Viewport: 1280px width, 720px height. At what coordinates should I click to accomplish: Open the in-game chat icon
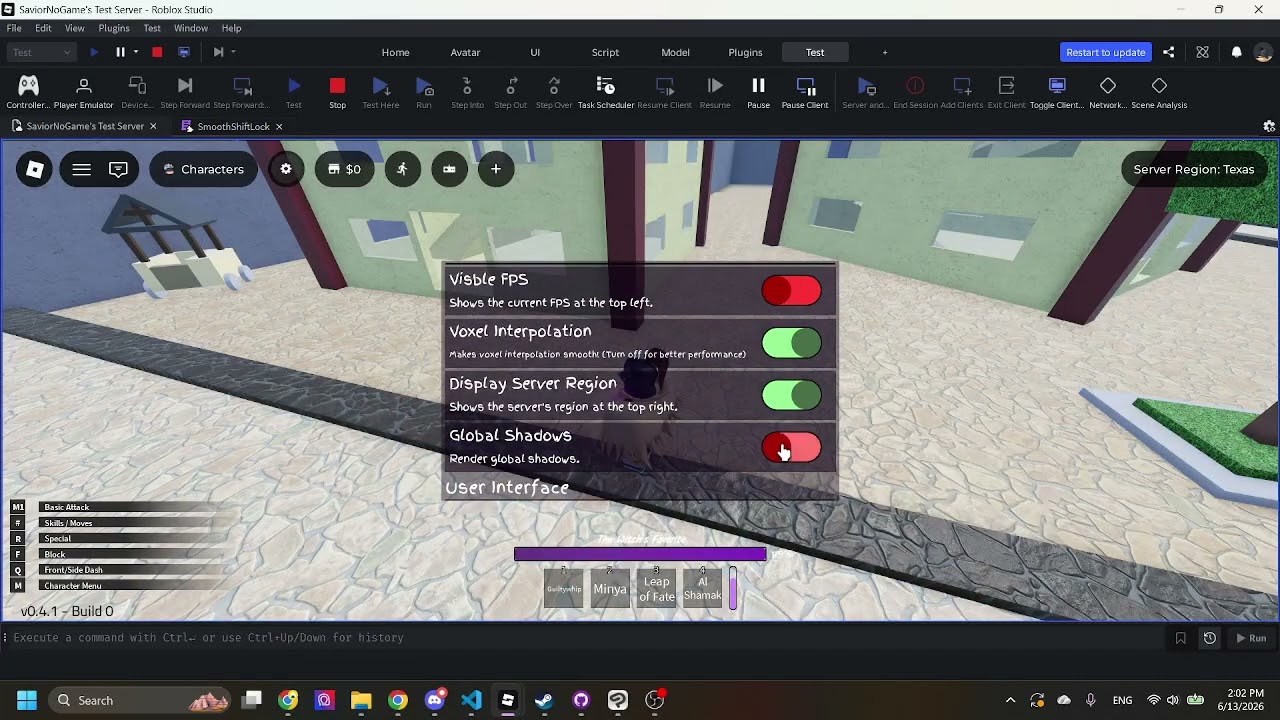pos(118,169)
